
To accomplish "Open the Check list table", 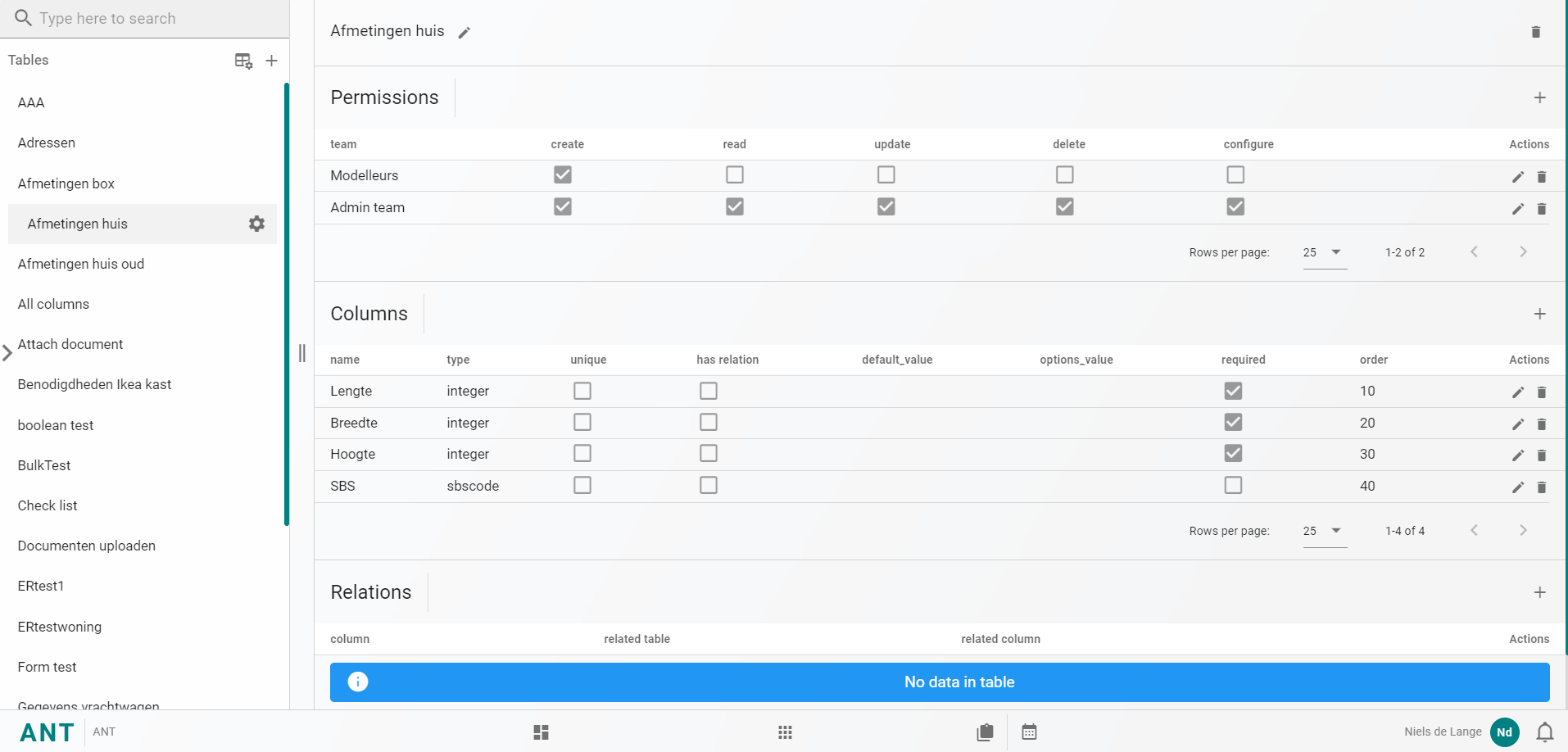I will (x=48, y=505).
